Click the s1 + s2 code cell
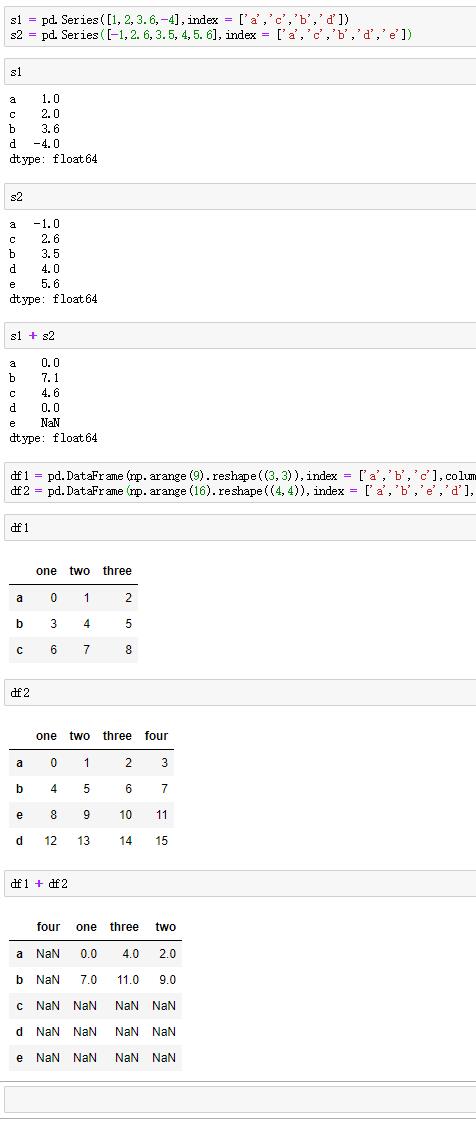The image size is (476, 1121). [x=240, y=336]
